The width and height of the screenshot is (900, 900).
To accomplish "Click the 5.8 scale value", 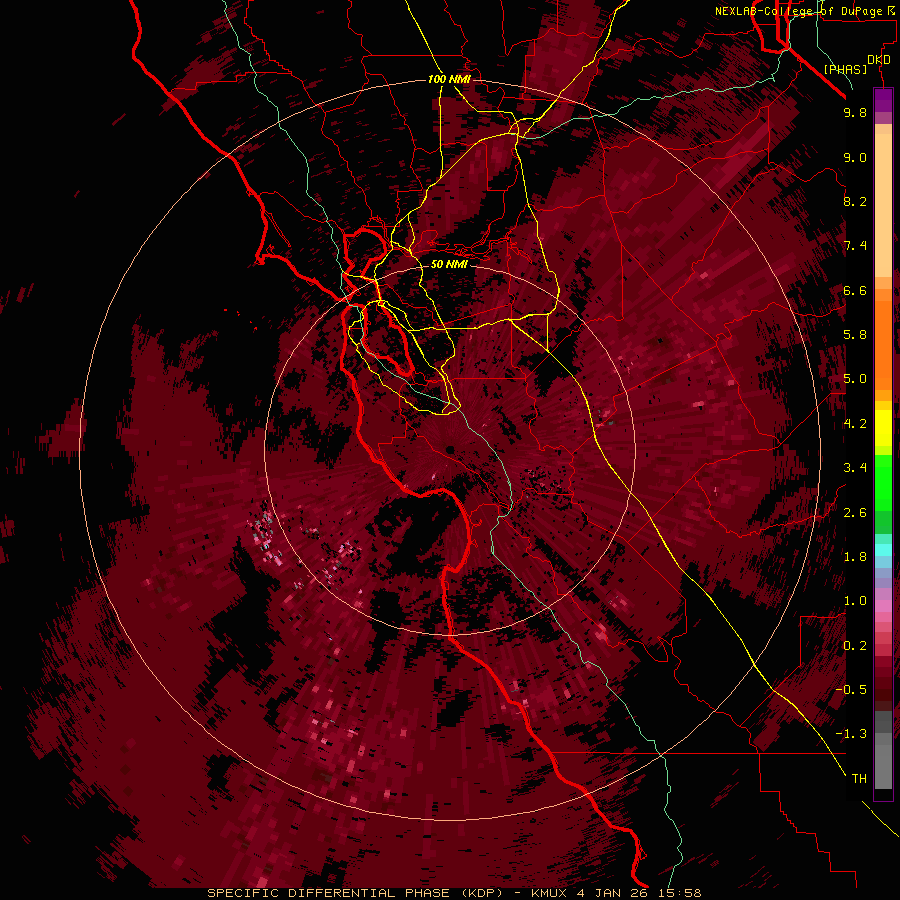I will coord(855,335).
